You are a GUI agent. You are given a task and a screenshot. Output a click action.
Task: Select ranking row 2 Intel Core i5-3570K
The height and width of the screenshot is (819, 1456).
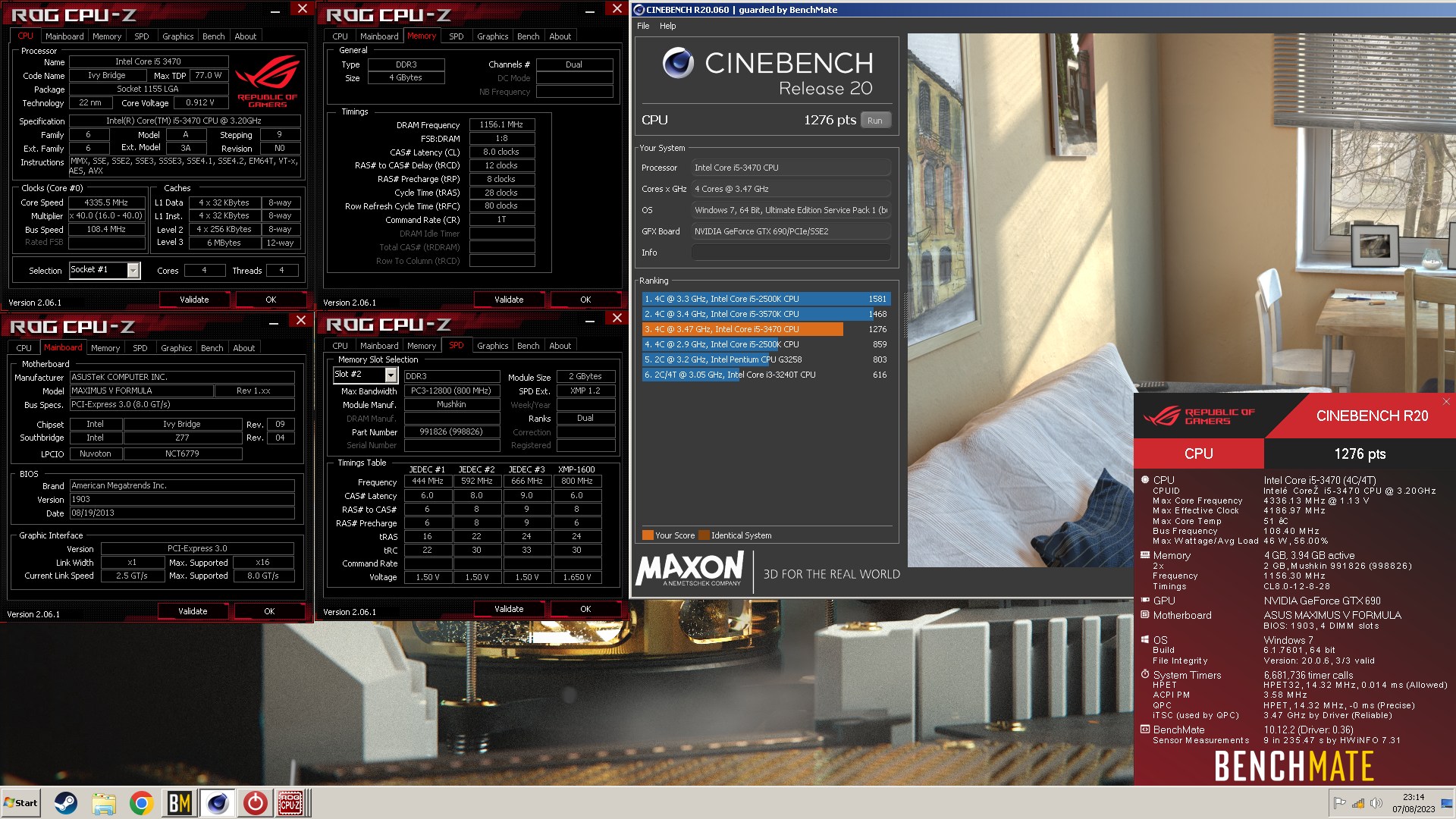[765, 314]
